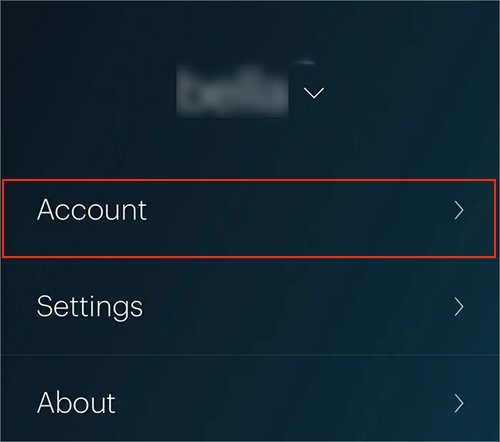Go to Account details via right arrow
The height and width of the screenshot is (442, 500).
[x=459, y=211]
